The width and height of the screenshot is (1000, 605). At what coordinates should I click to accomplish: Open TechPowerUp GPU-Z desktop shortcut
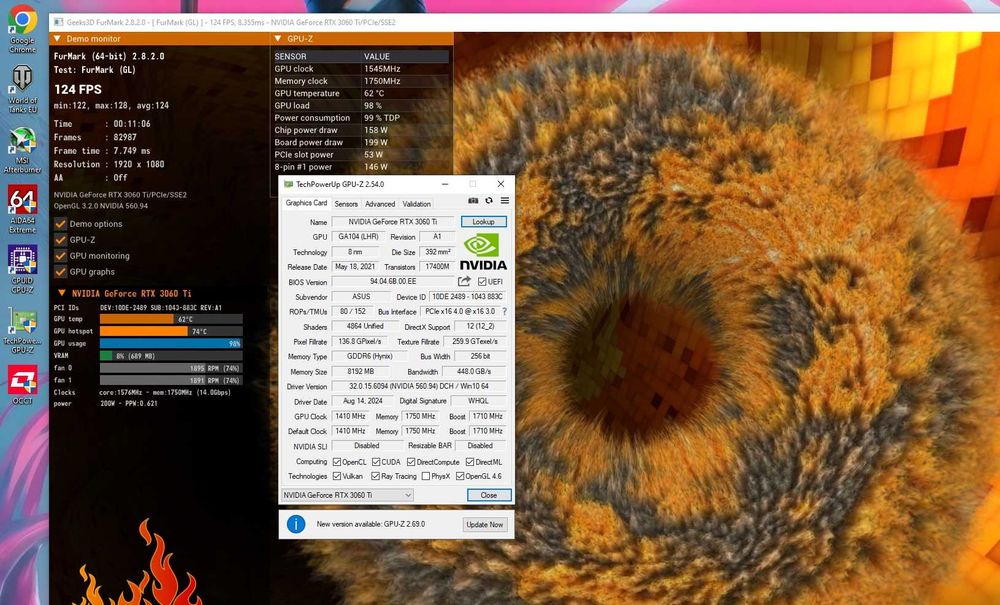pos(22,330)
